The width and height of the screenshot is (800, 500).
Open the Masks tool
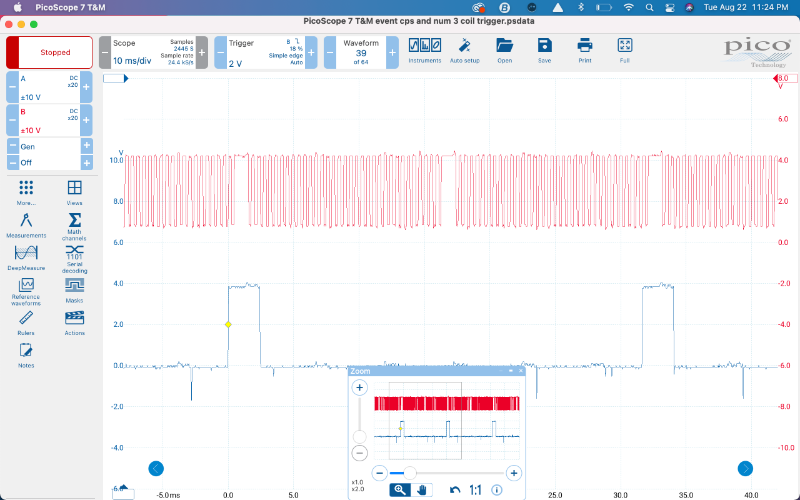click(74, 288)
